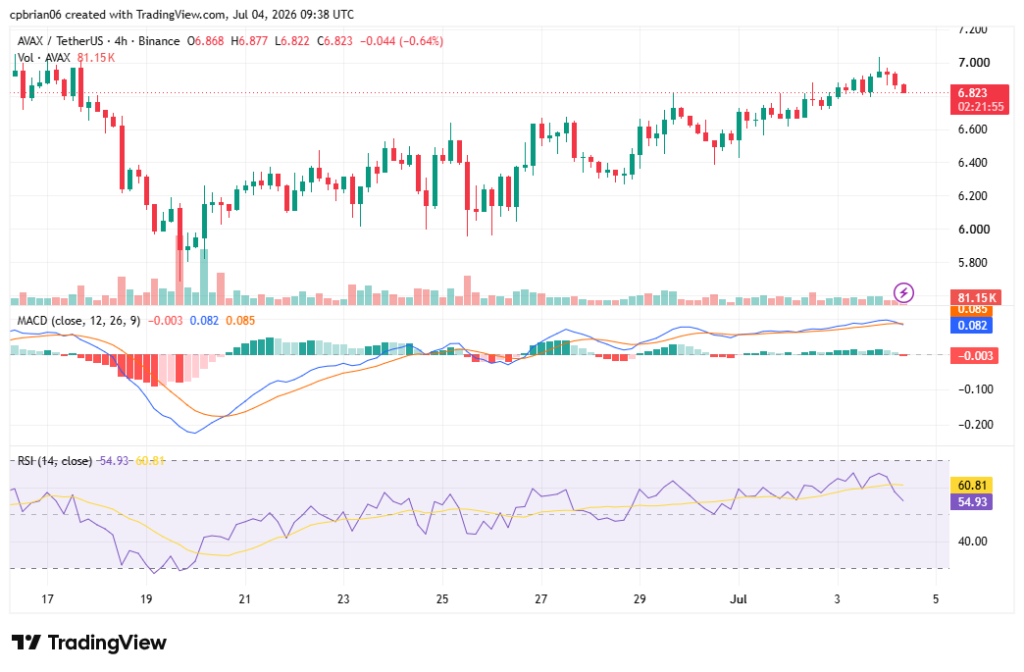Image resolution: width=1024 pixels, height=672 pixels.
Task: Click the Jul label on time axis
Action: pos(738,599)
